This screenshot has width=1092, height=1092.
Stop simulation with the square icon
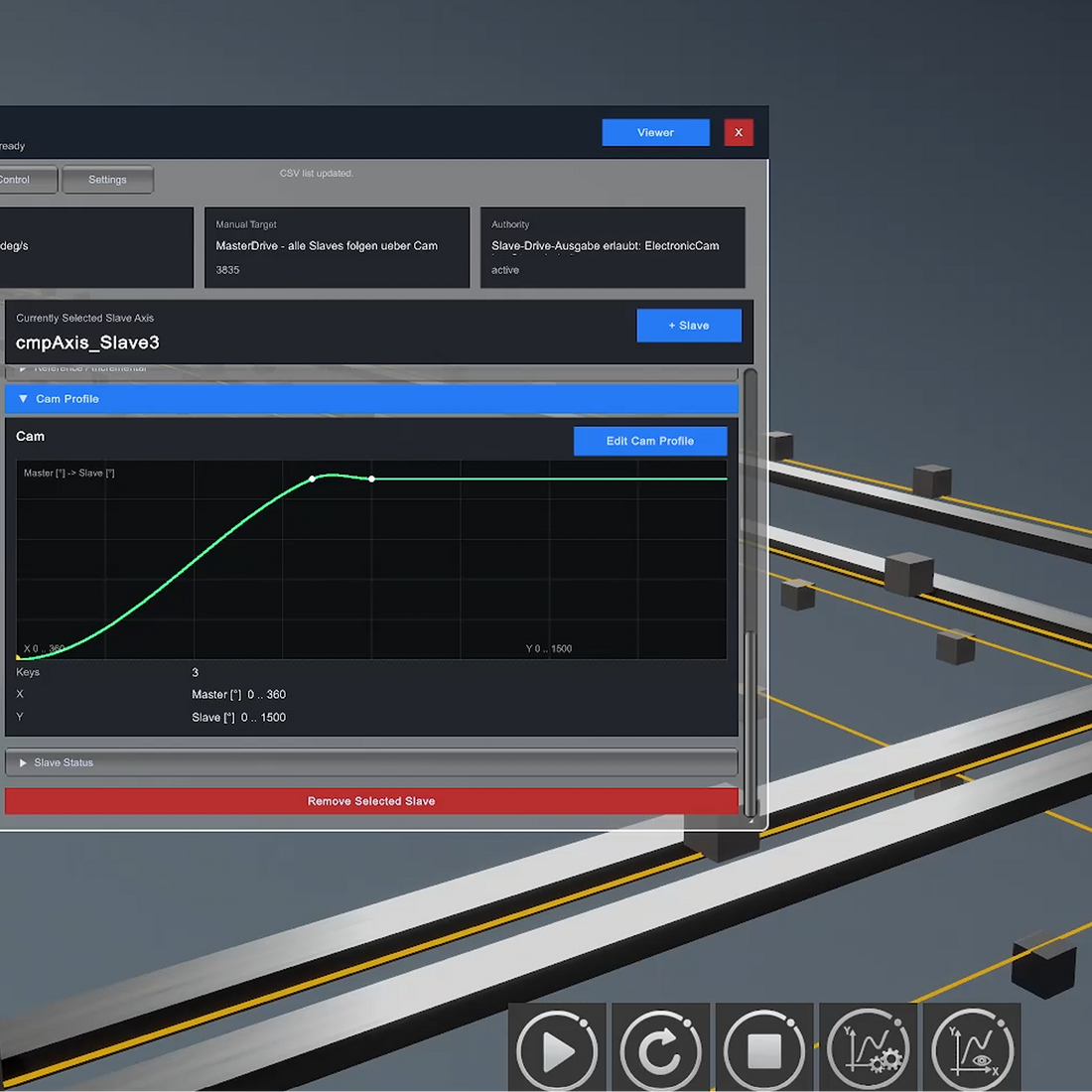coord(764,1050)
